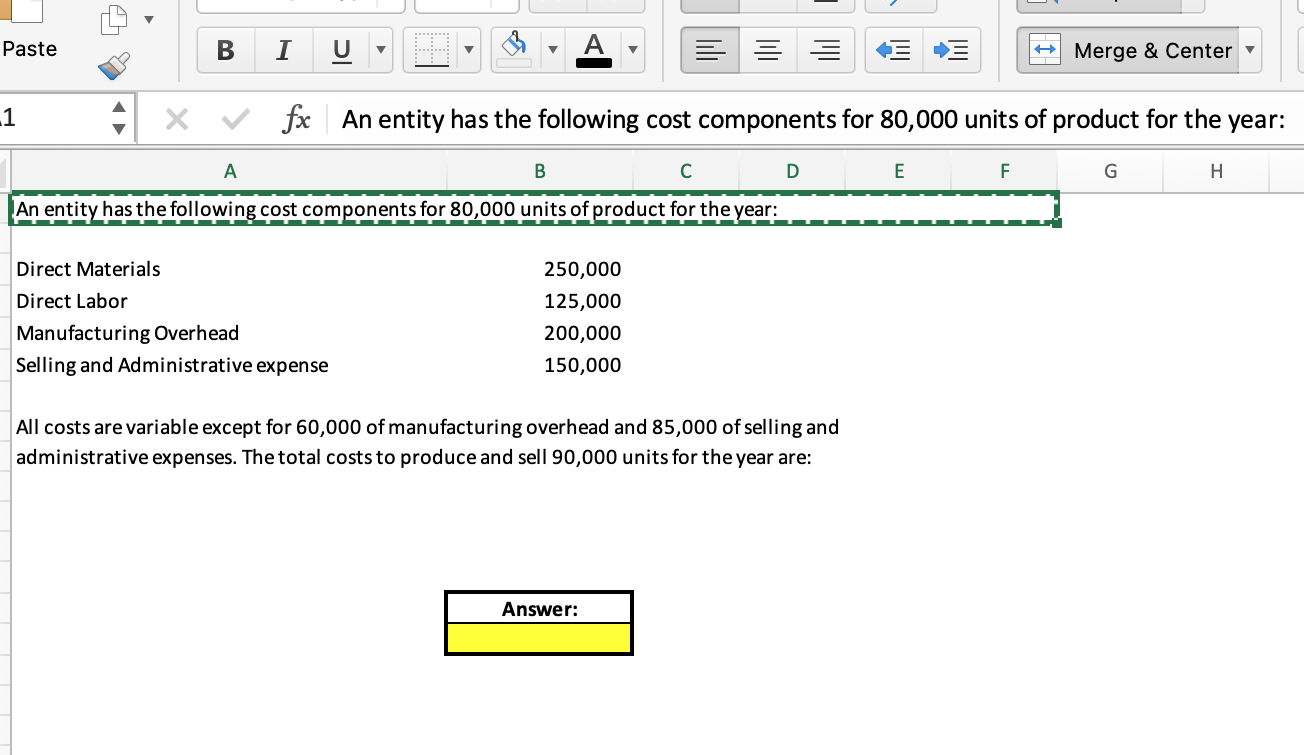Image resolution: width=1304 pixels, height=755 pixels.
Task: Align text left
Action: point(710,50)
